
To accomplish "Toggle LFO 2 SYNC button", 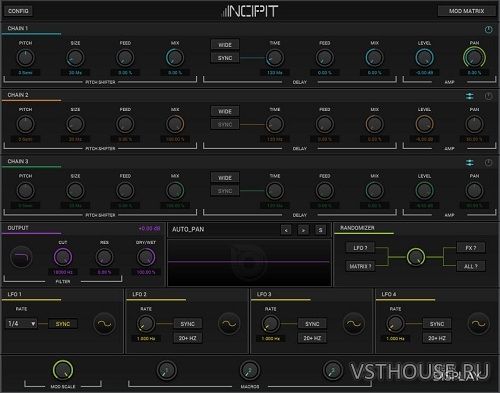I will (x=188, y=324).
